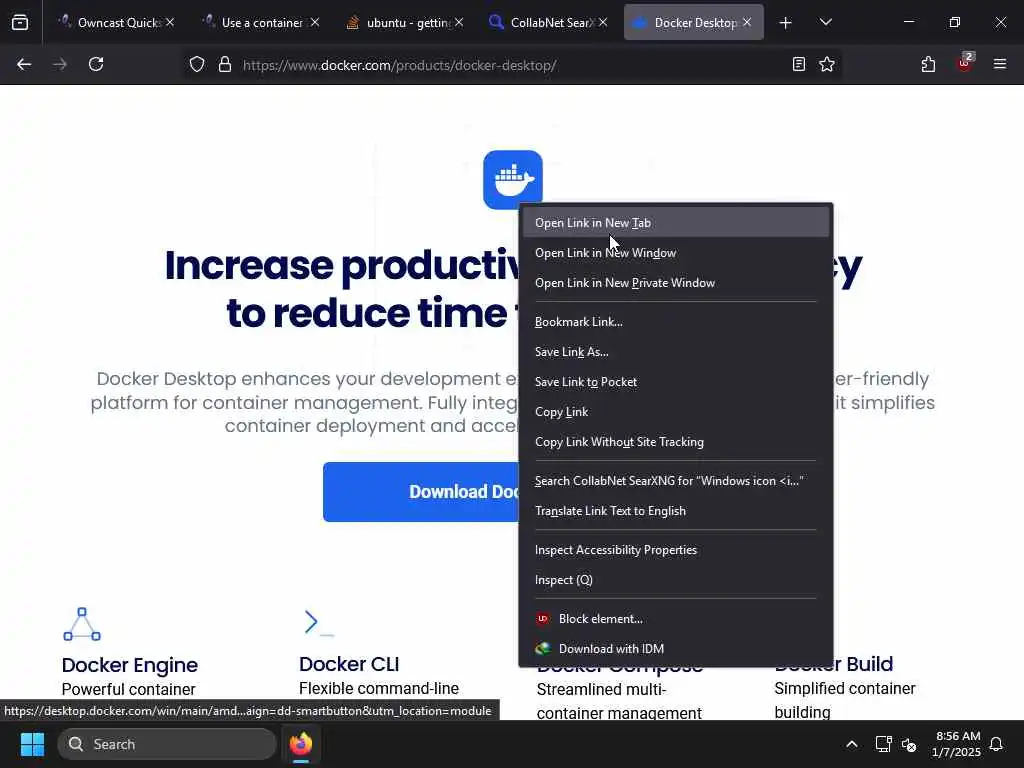Click the Docker CLI prompt icon
Image resolution: width=1024 pixels, height=768 pixels.
pyautogui.click(x=319, y=623)
